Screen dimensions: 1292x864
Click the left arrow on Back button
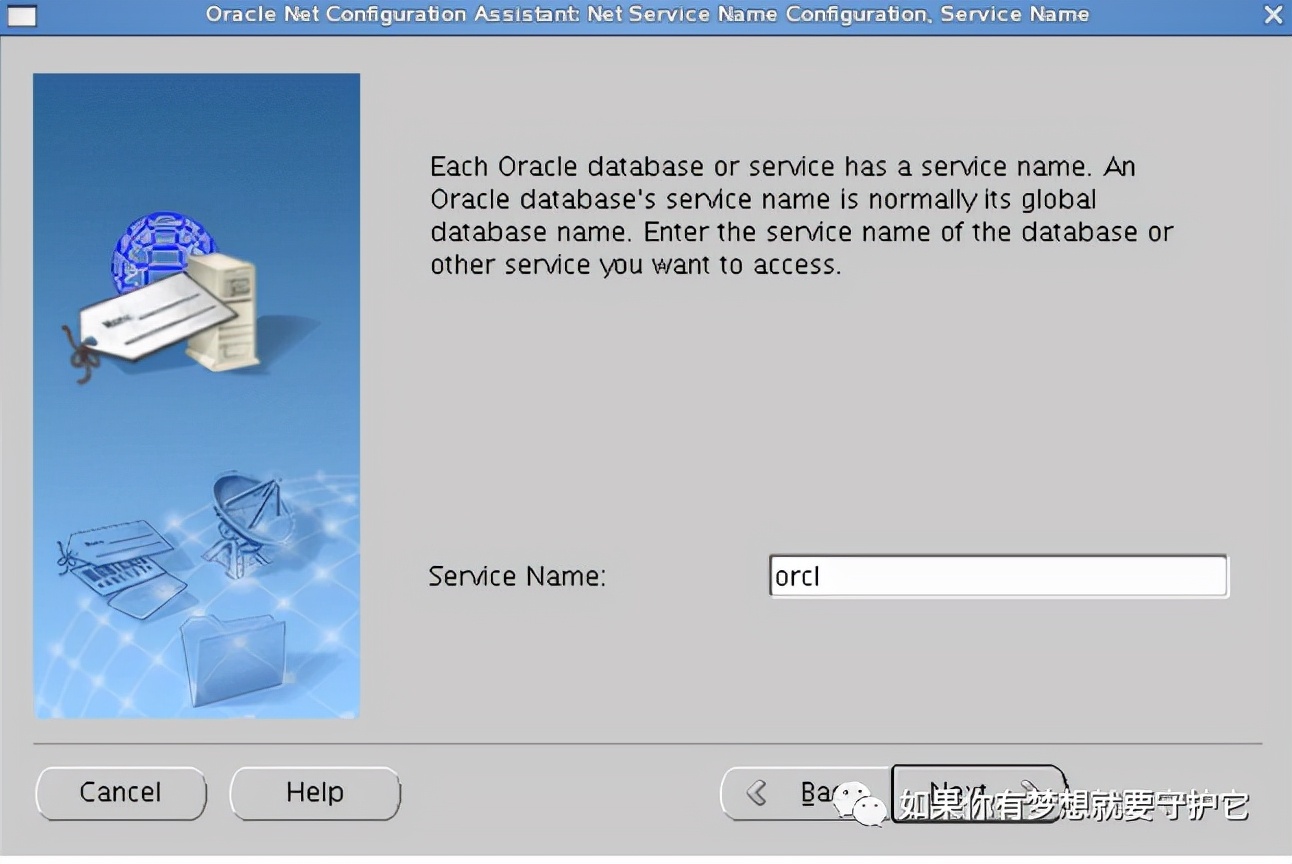coord(757,793)
